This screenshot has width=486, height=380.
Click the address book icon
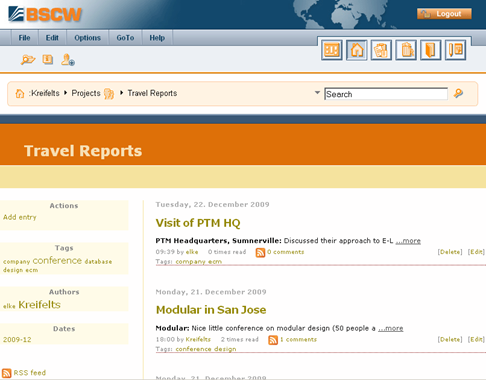tap(431, 50)
